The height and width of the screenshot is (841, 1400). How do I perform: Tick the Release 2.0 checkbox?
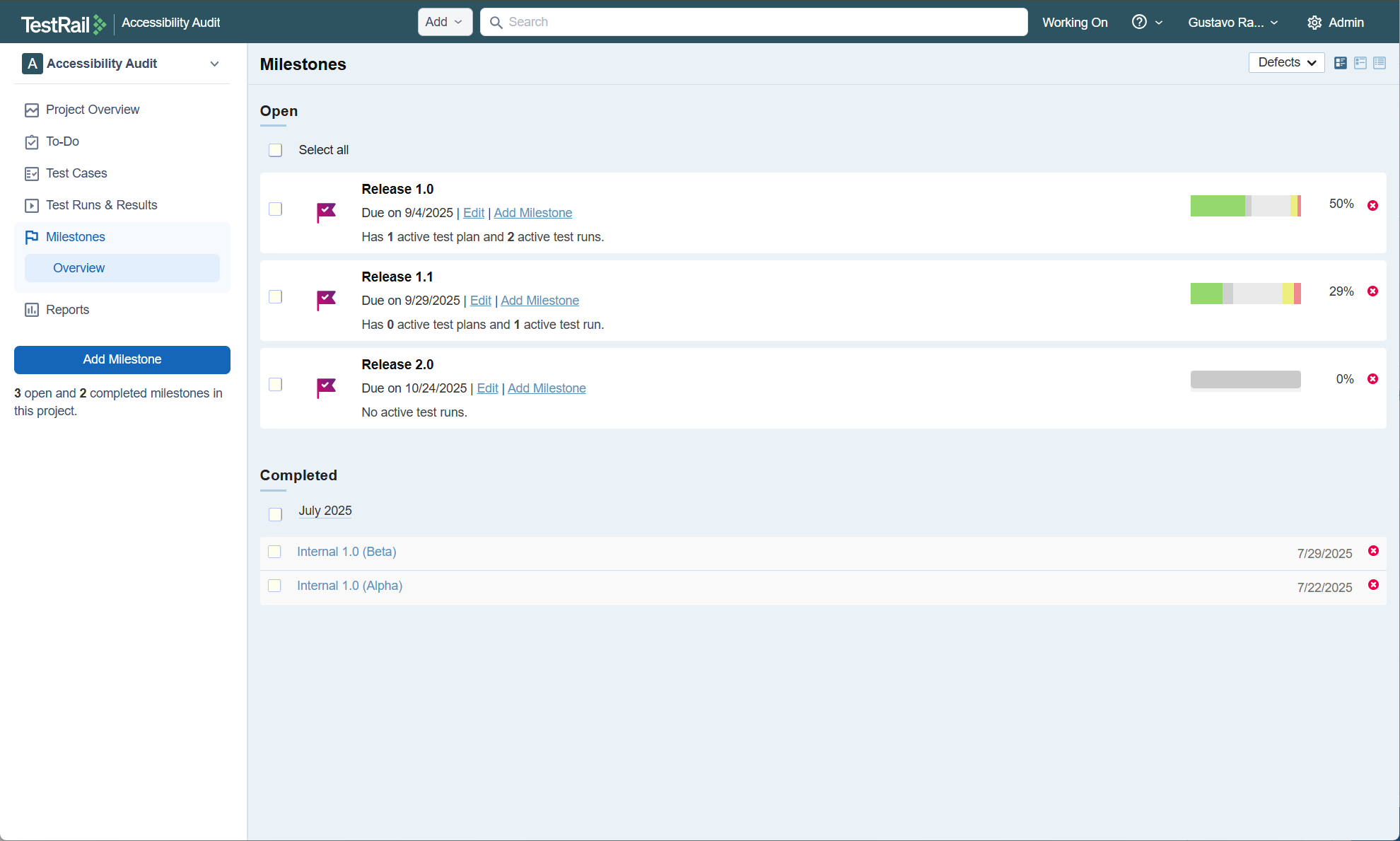(276, 384)
